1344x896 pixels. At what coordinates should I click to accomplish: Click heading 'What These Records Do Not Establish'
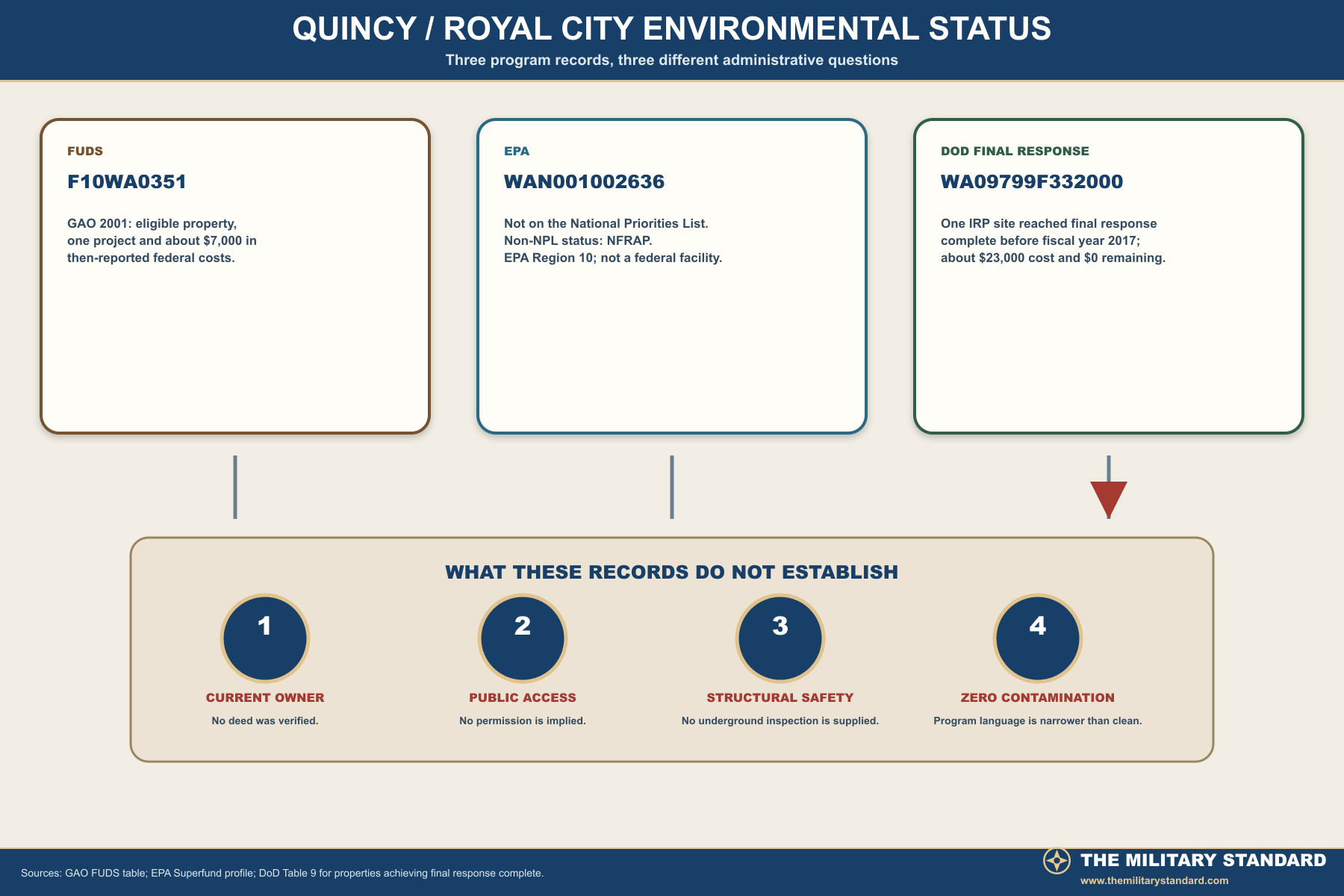click(672, 572)
